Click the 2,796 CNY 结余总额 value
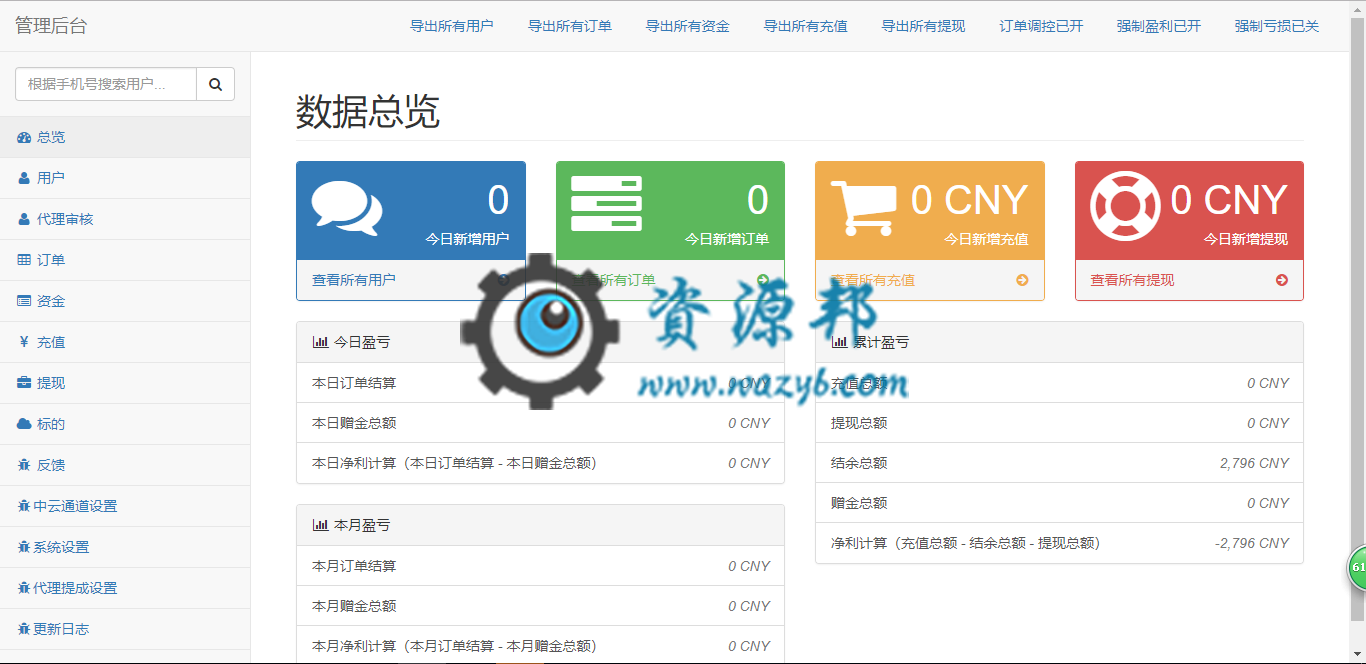This screenshot has height=664, width=1366. click(1254, 463)
